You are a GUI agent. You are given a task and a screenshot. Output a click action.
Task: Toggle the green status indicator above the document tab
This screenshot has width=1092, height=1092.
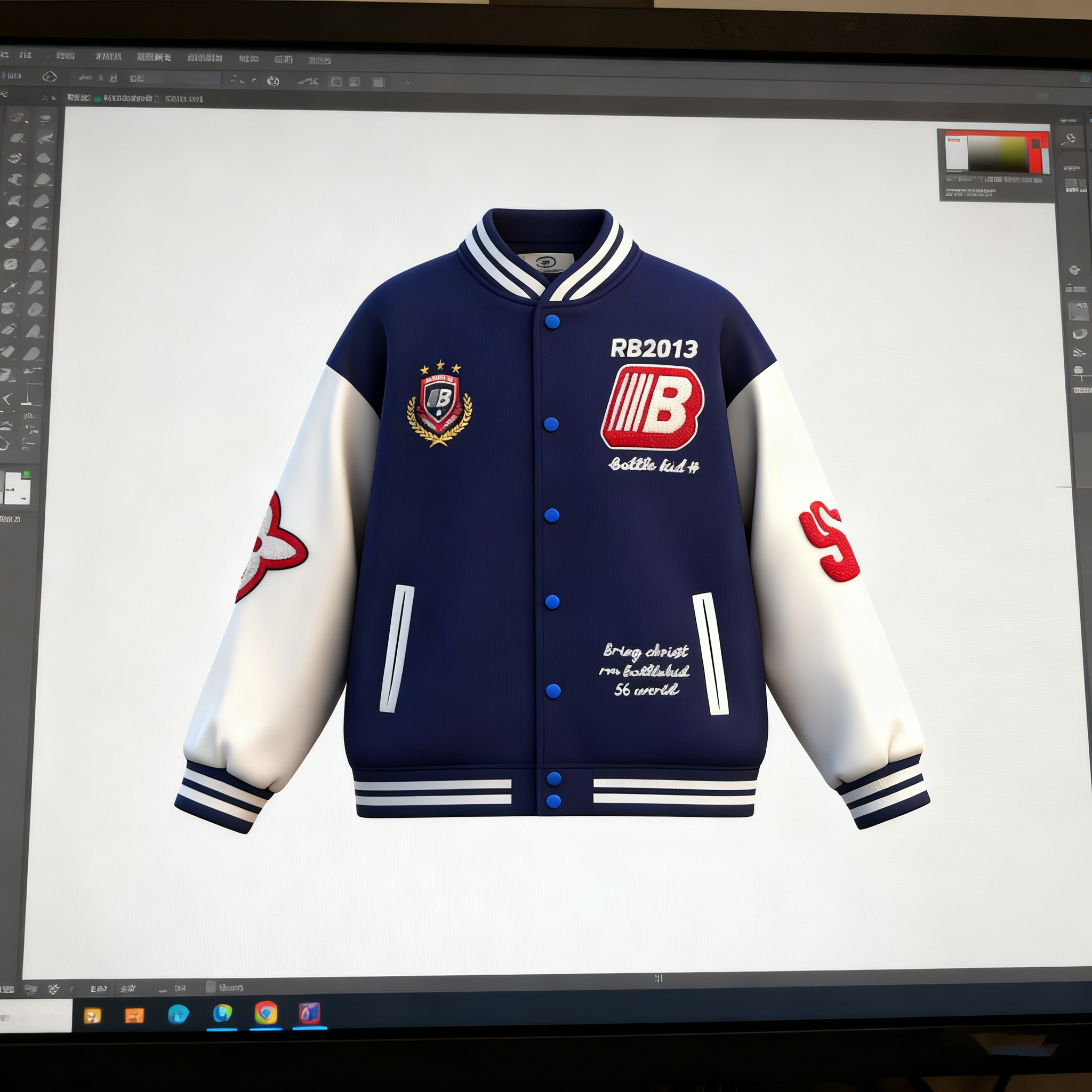97,100
